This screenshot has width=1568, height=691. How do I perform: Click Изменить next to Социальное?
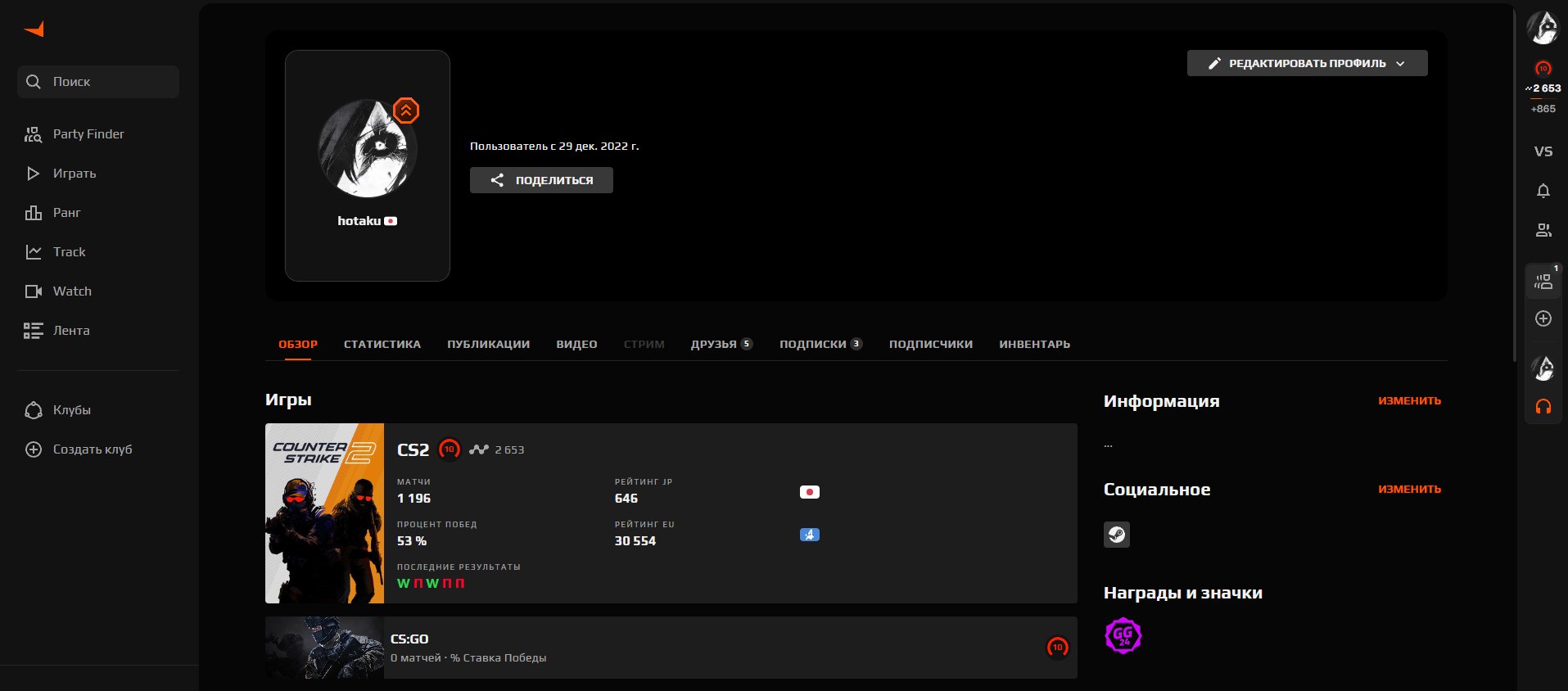[1409, 489]
